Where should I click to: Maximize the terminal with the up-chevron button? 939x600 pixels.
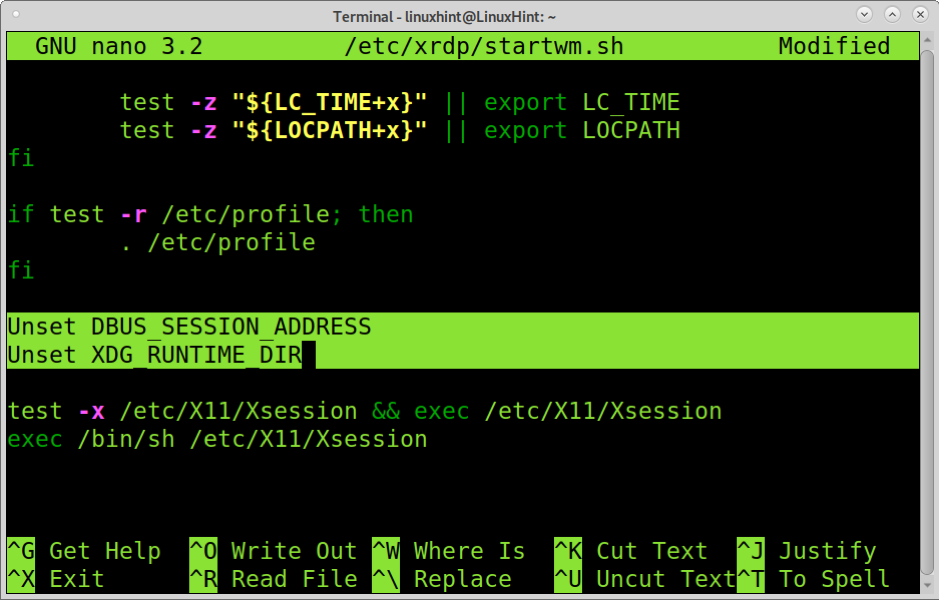pos(892,14)
